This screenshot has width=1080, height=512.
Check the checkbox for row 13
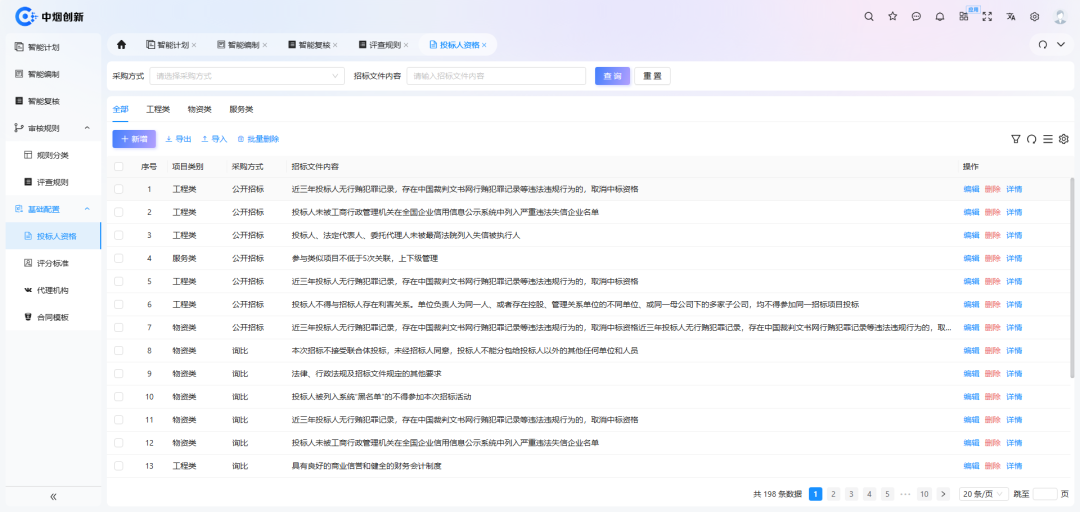click(x=118, y=466)
